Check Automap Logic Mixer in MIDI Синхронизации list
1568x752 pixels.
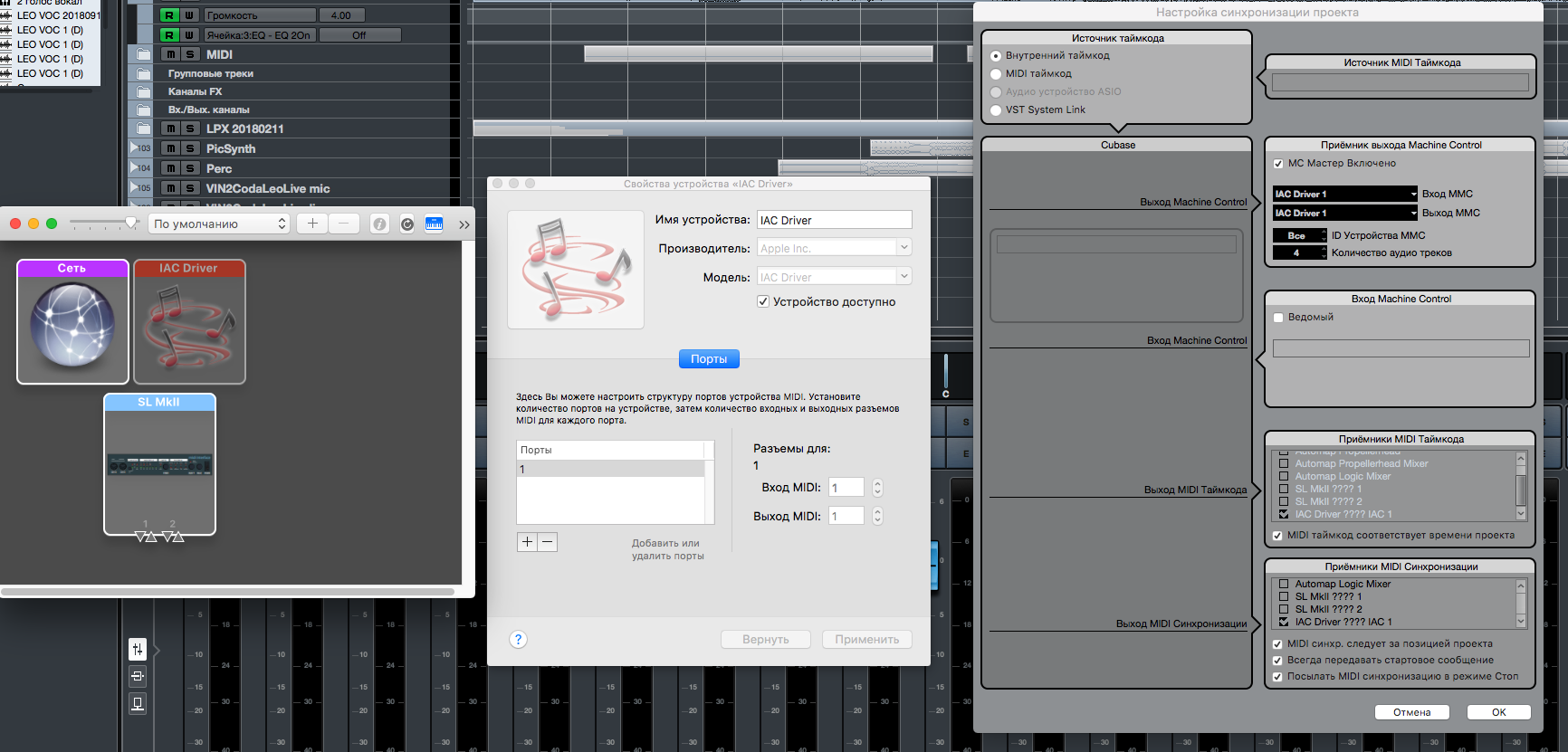tap(1284, 585)
